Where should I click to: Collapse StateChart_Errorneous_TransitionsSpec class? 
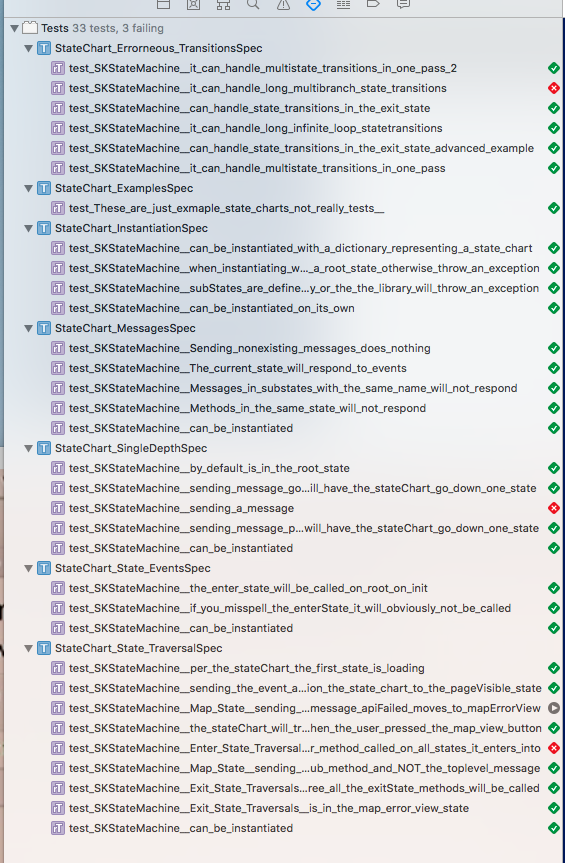coord(29,48)
